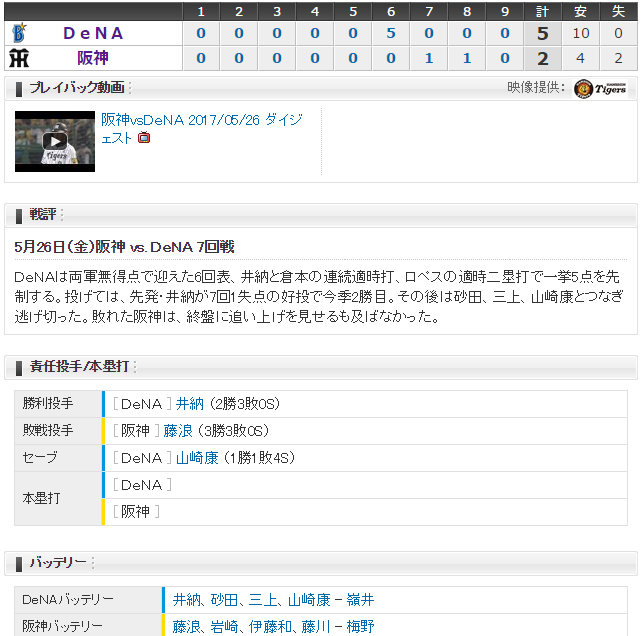Click the Tigers video provider logo
The width and height of the screenshot is (642, 636).
(600, 88)
